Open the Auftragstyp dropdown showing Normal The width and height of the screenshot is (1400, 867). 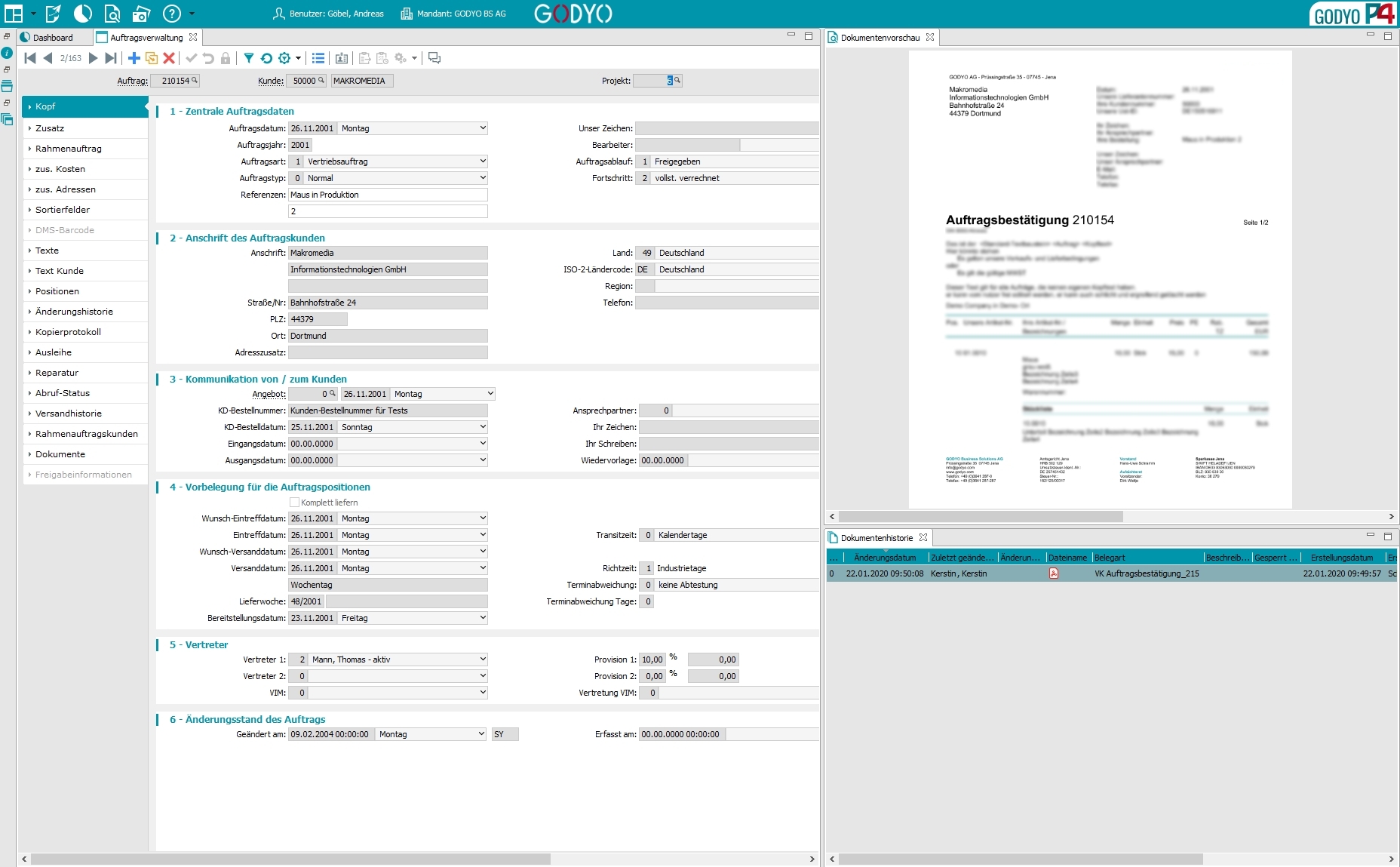click(483, 178)
